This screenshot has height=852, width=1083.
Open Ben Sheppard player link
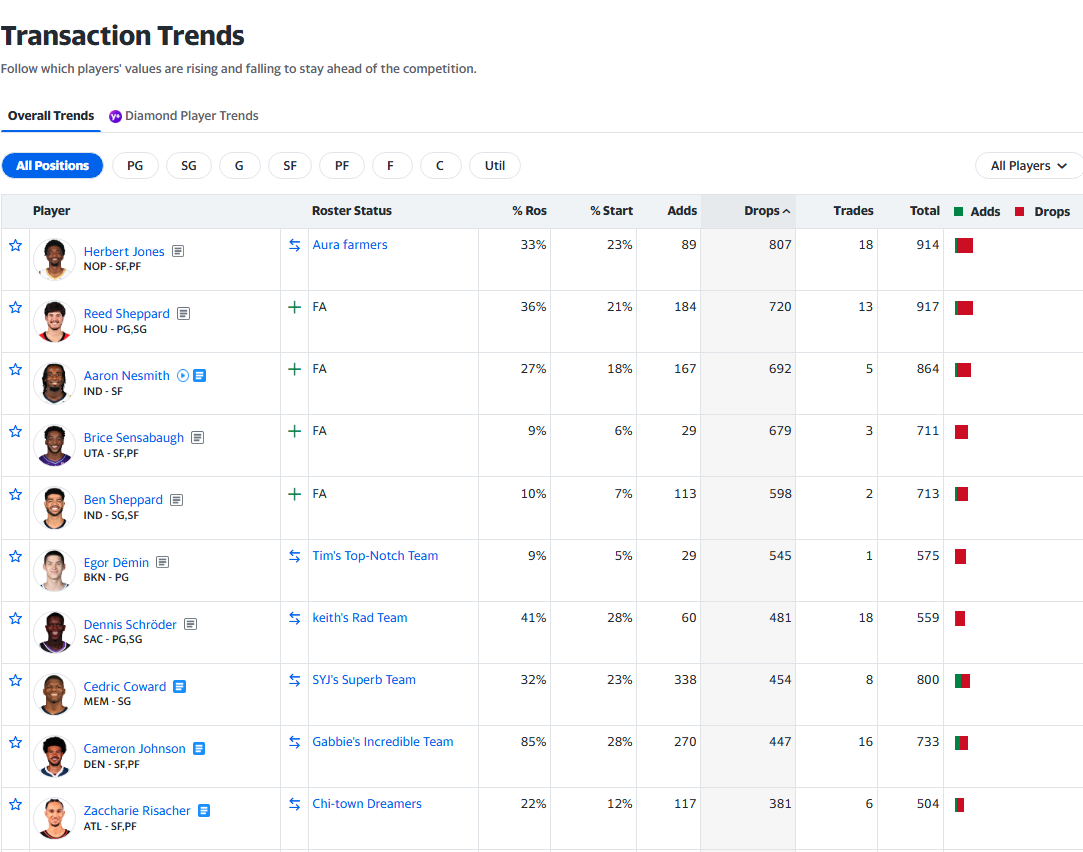(123, 500)
